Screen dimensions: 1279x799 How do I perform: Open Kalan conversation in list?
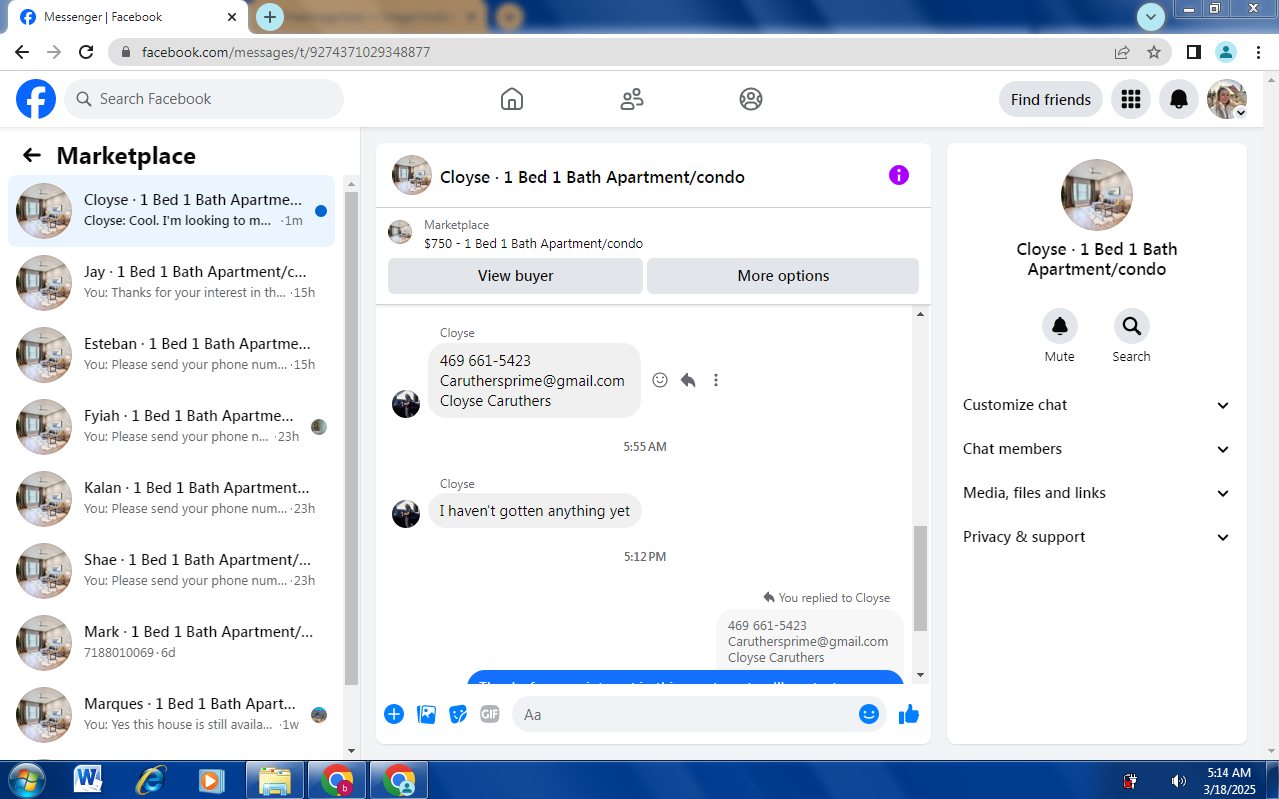172,499
